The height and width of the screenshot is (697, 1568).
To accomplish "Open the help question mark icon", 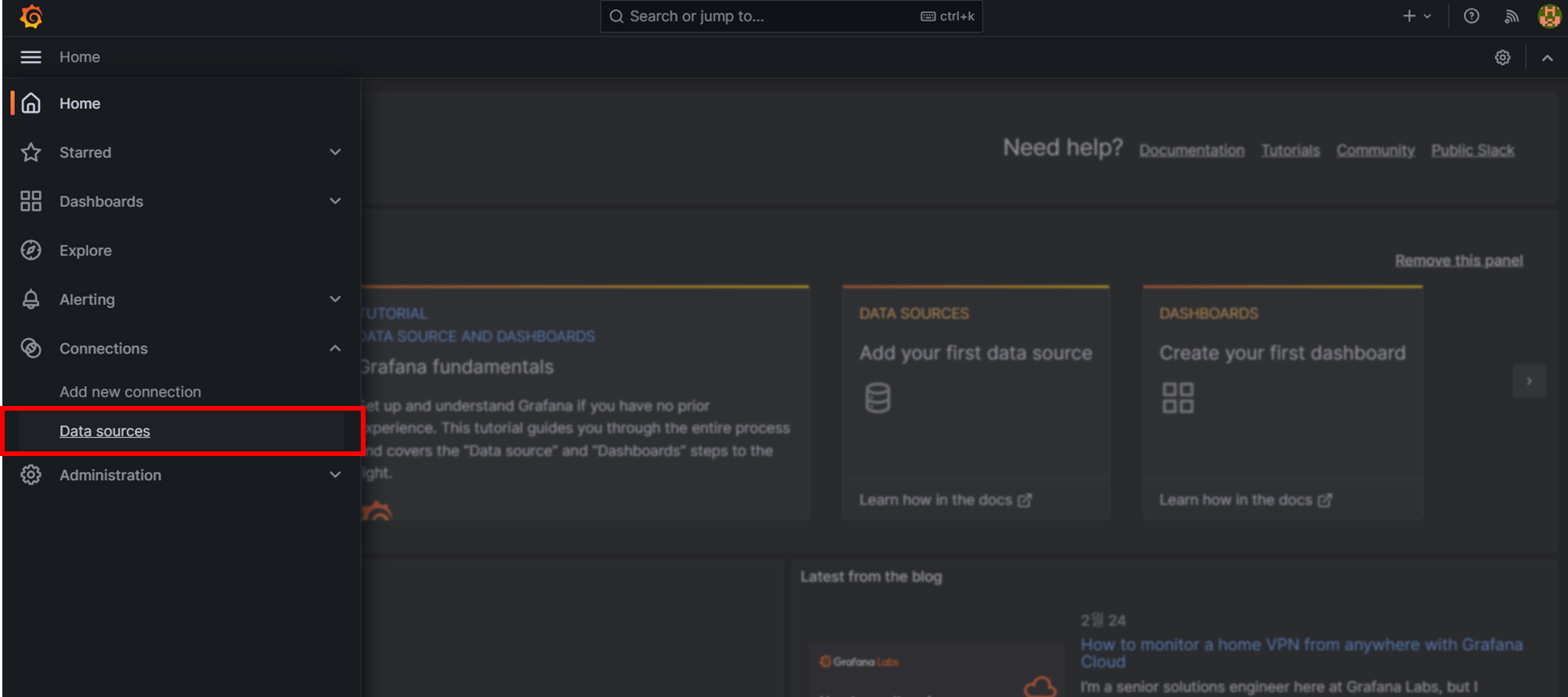I will (x=1472, y=16).
